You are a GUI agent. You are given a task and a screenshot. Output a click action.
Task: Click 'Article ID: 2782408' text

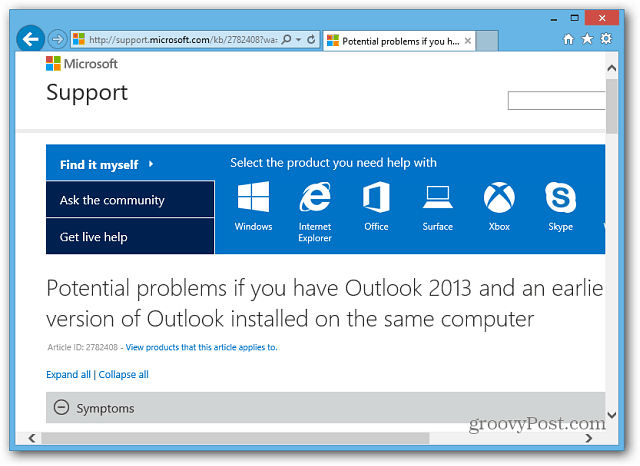click(x=82, y=347)
